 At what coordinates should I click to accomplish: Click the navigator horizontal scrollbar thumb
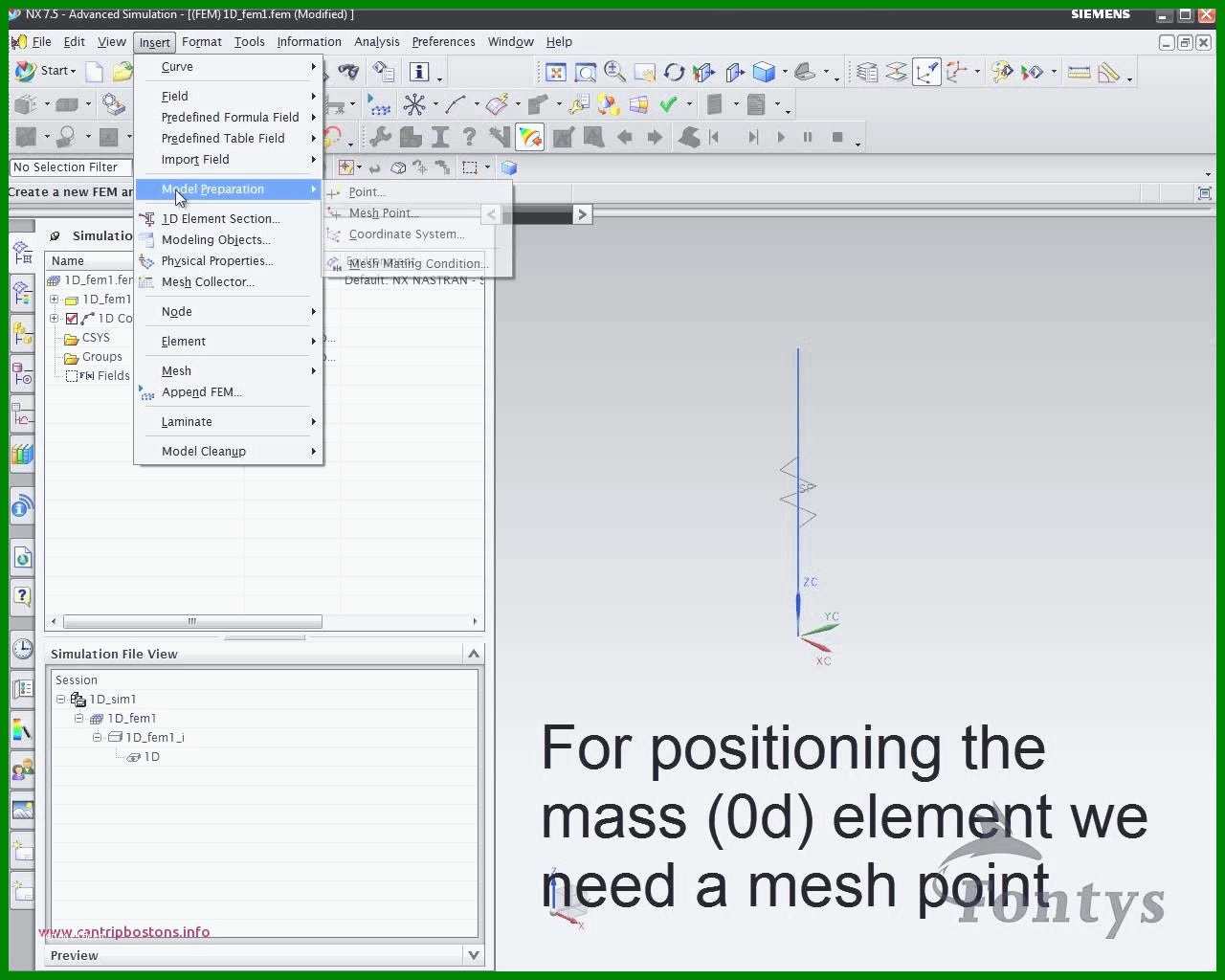click(191, 622)
